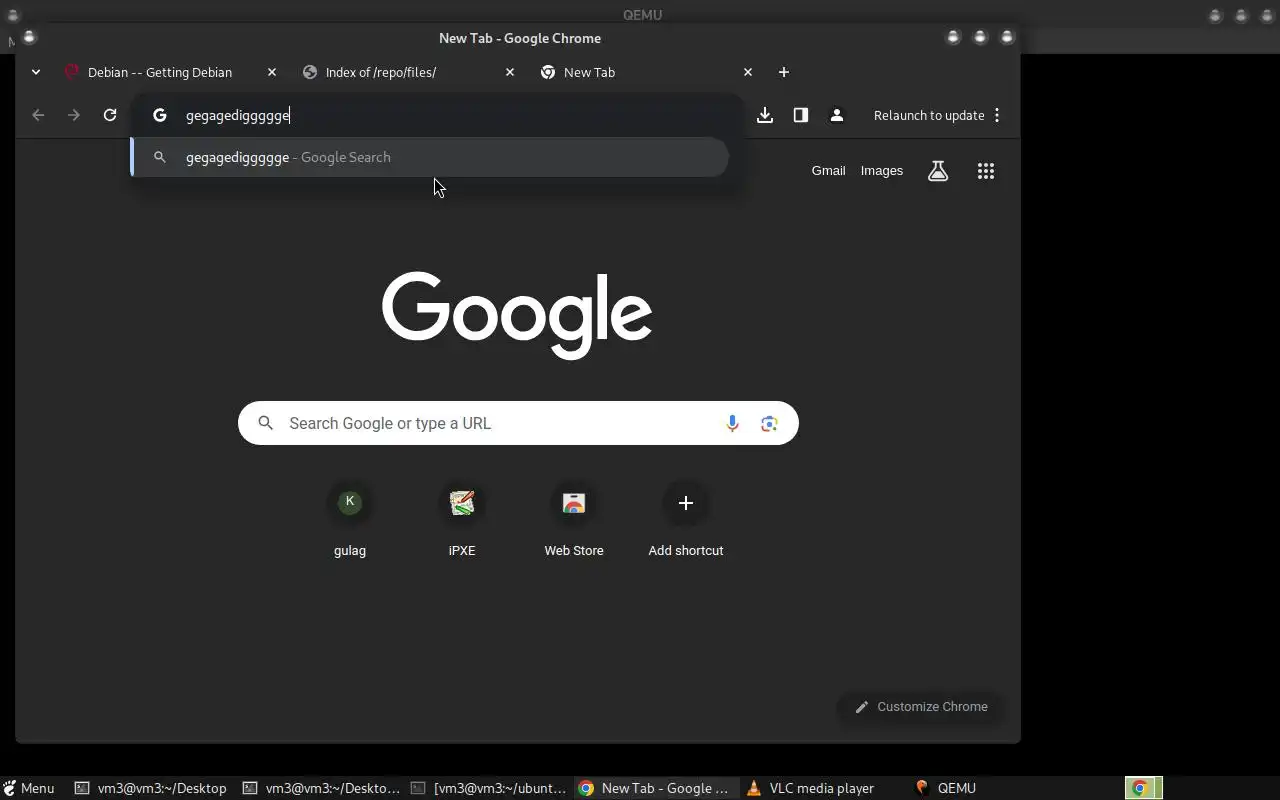
Task: Open the gulag shortcut
Action: pos(350,520)
